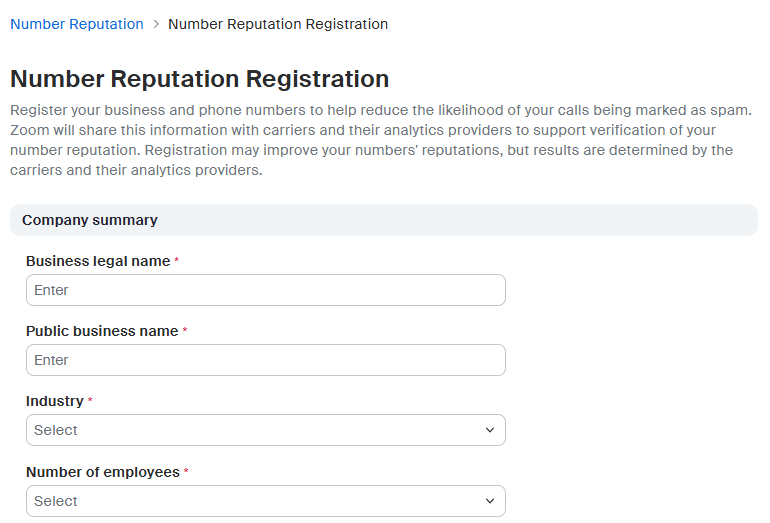
Task: Click the Business legal name label
Action: (x=98, y=261)
